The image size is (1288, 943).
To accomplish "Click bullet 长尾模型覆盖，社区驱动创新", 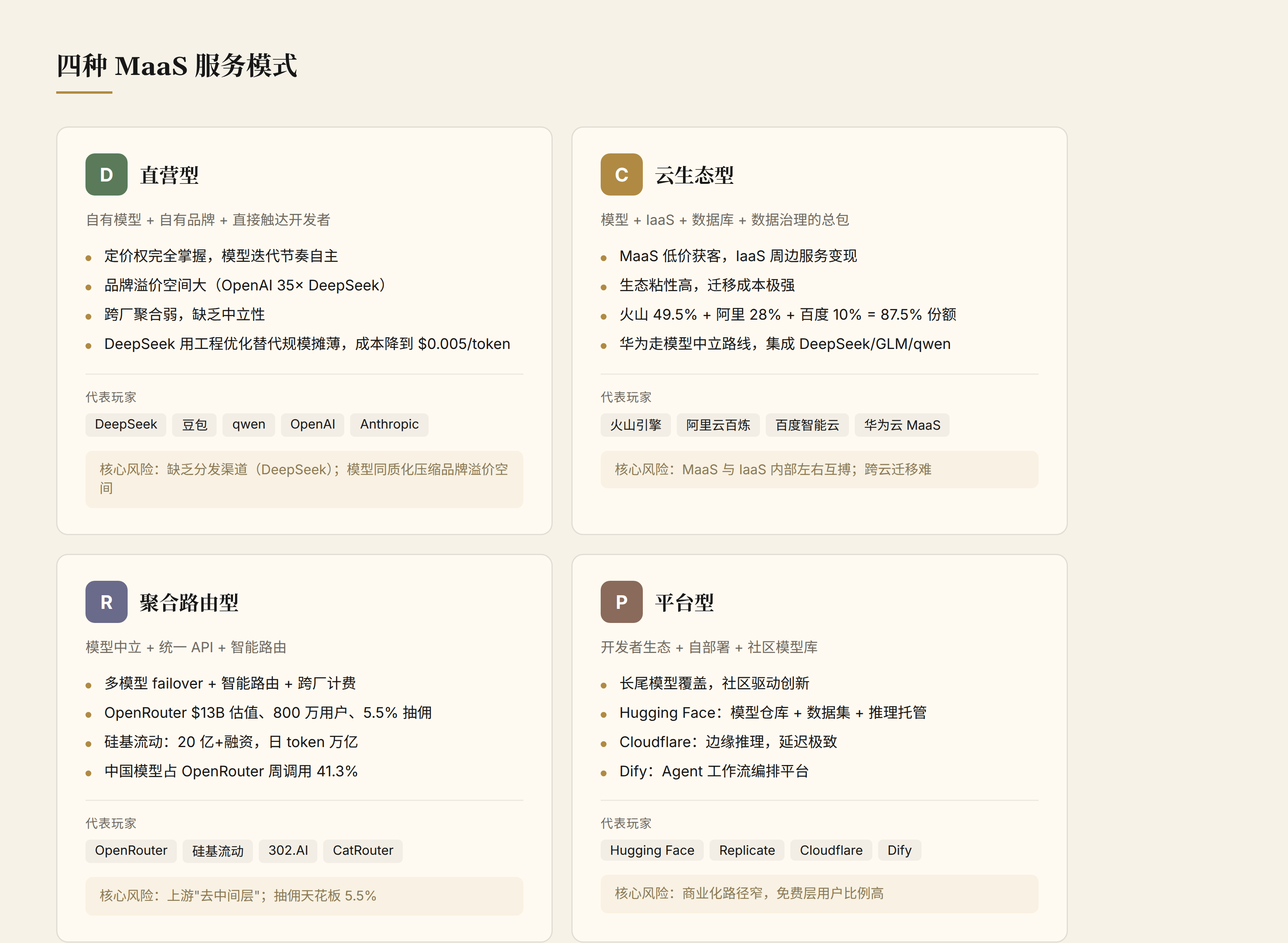I will [x=715, y=683].
